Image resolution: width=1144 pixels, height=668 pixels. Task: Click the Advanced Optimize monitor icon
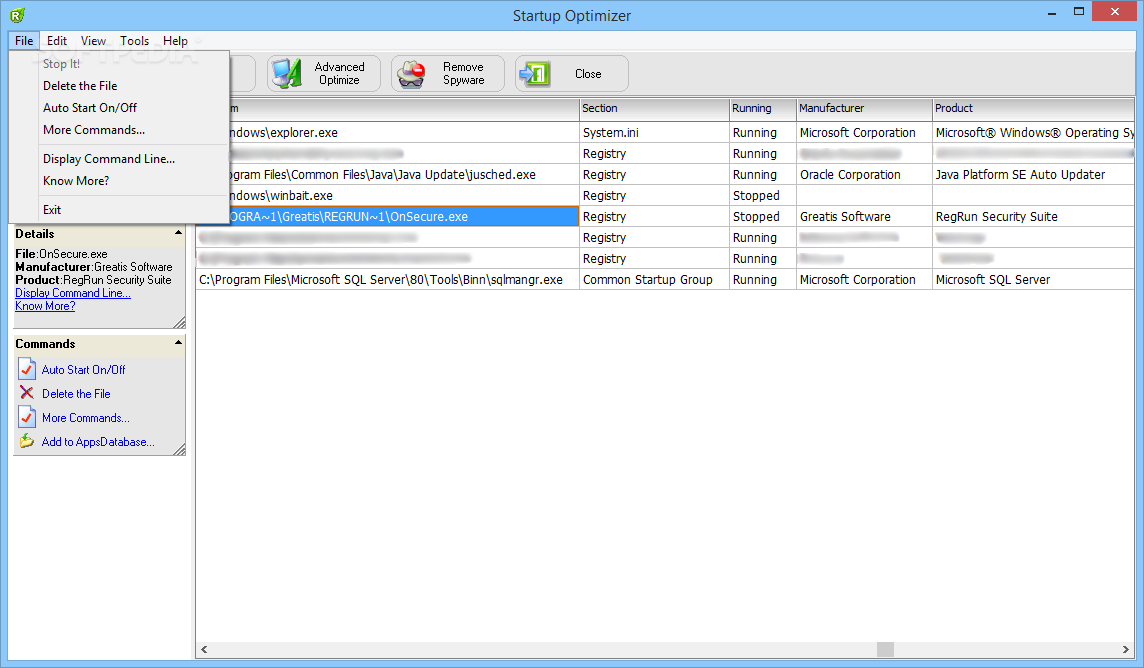tap(286, 74)
